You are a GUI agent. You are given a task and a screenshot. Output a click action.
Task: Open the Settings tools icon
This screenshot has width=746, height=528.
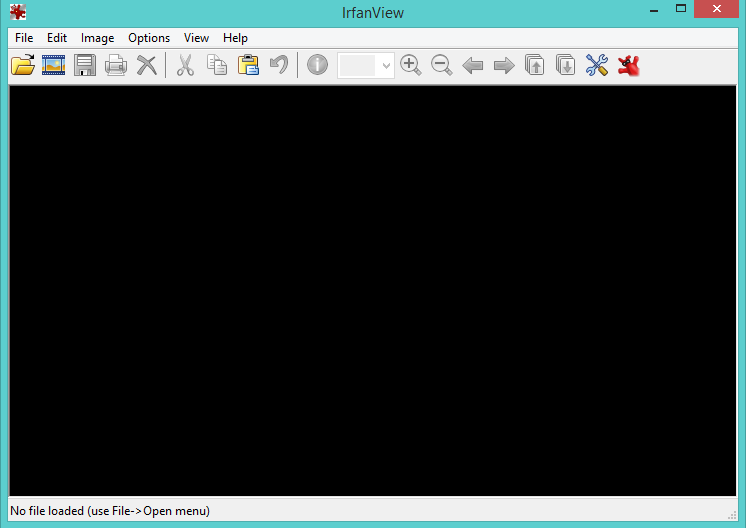coord(597,66)
